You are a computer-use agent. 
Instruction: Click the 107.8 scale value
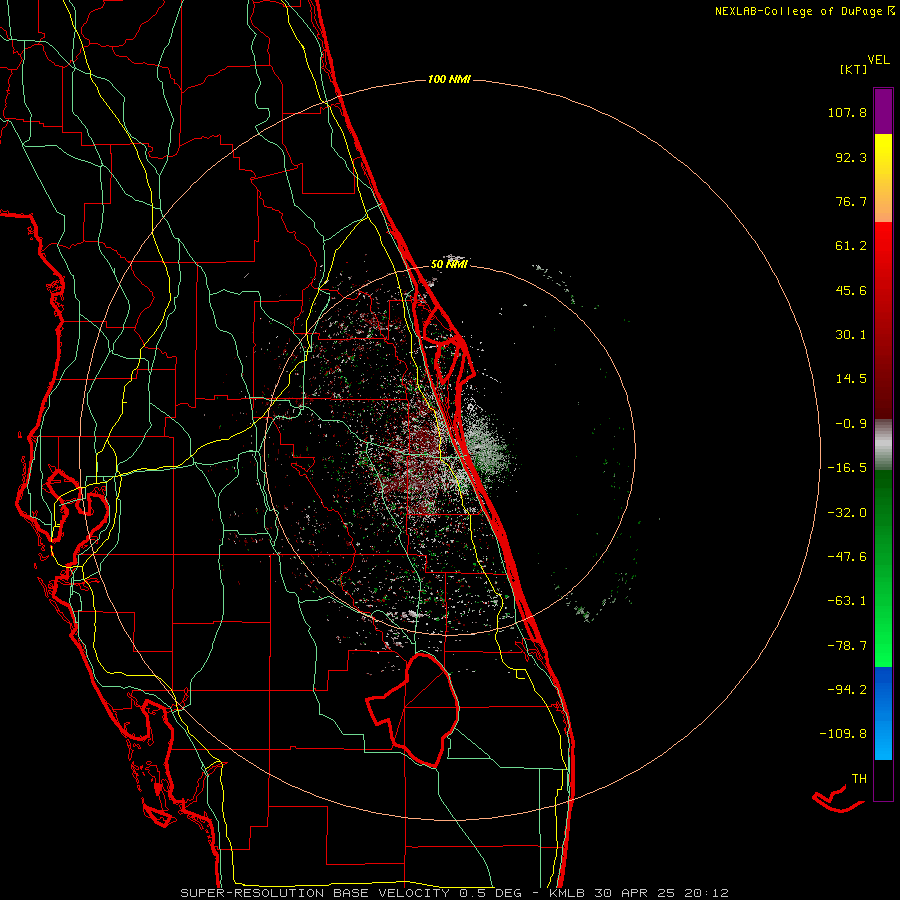tap(847, 112)
